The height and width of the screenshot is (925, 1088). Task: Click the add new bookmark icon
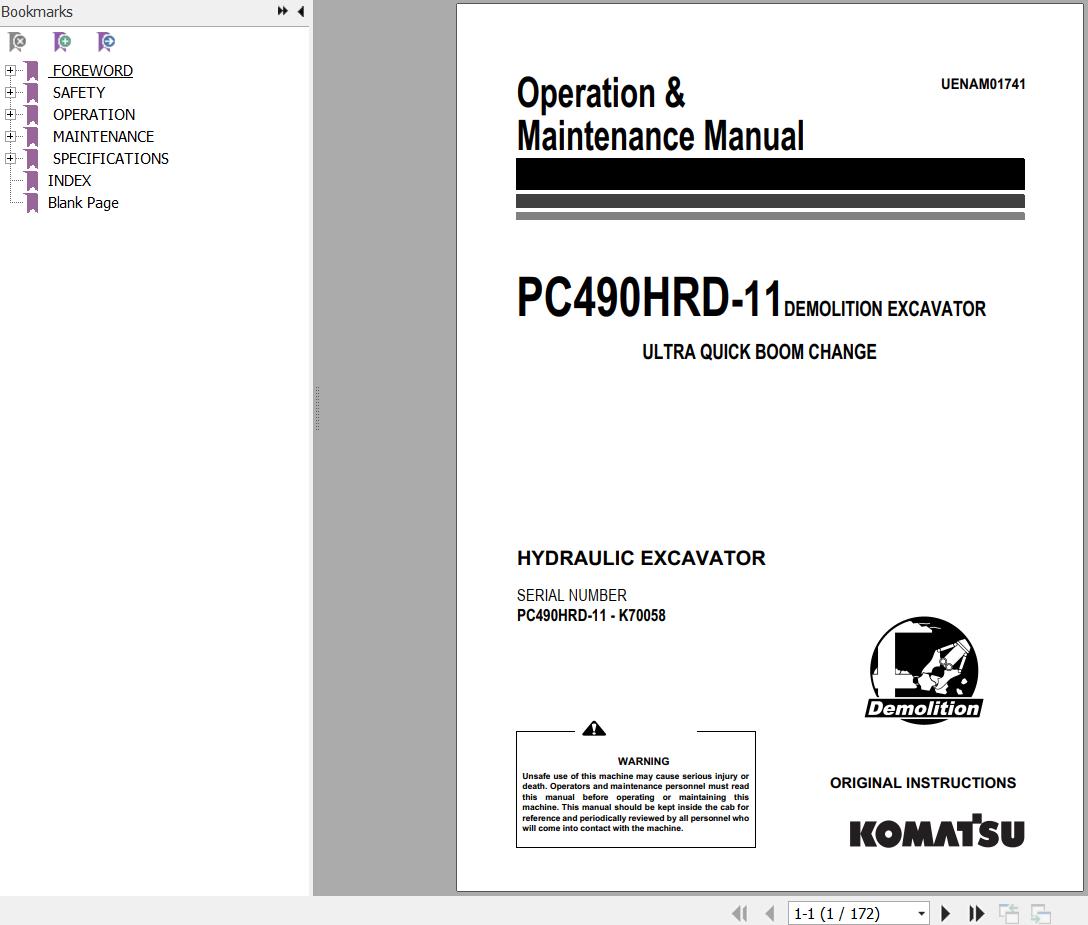point(62,42)
